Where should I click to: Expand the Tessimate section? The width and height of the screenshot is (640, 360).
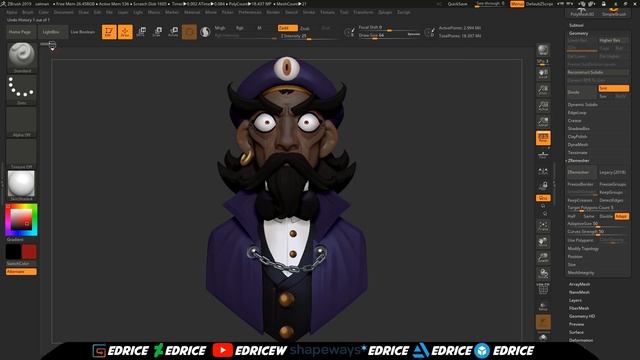pyautogui.click(x=578, y=153)
